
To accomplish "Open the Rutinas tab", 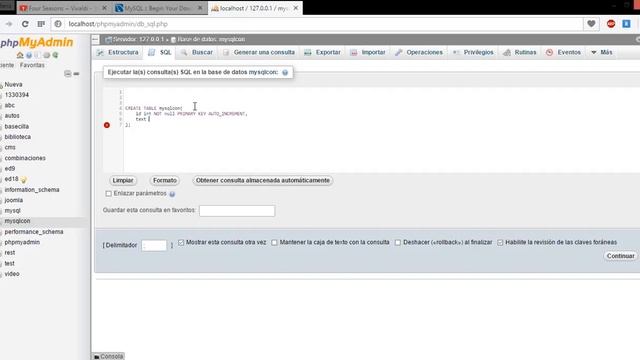I will point(520,53).
